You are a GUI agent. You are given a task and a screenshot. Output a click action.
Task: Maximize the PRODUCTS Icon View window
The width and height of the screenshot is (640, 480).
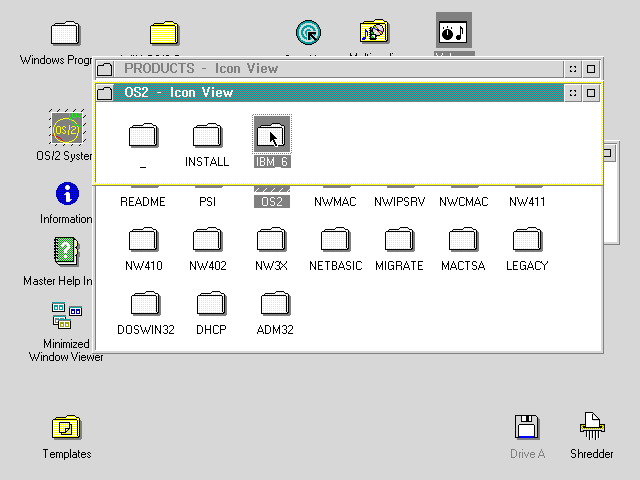pyautogui.click(x=591, y=69)
